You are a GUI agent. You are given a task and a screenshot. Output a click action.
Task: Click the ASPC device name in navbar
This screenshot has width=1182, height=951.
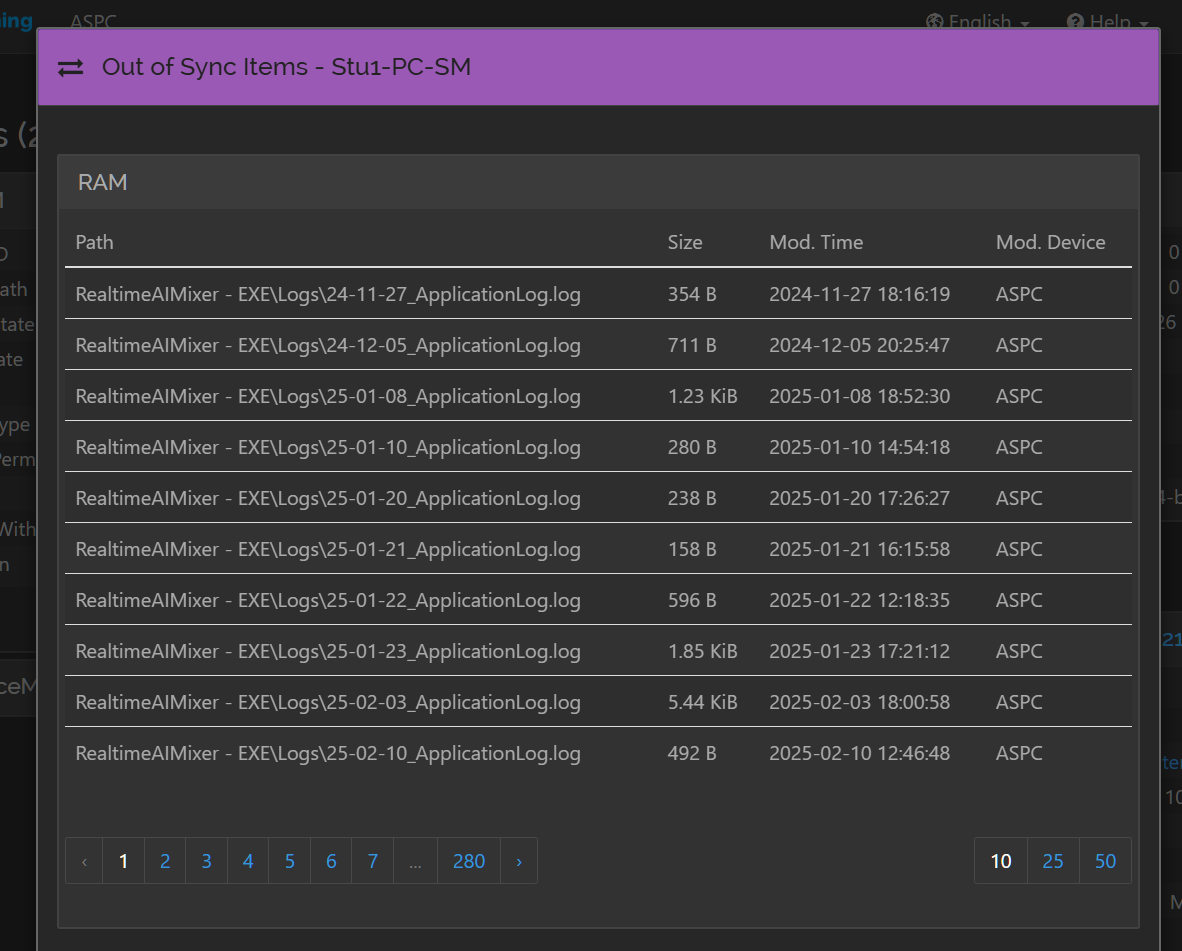click(x=93, y=21)
